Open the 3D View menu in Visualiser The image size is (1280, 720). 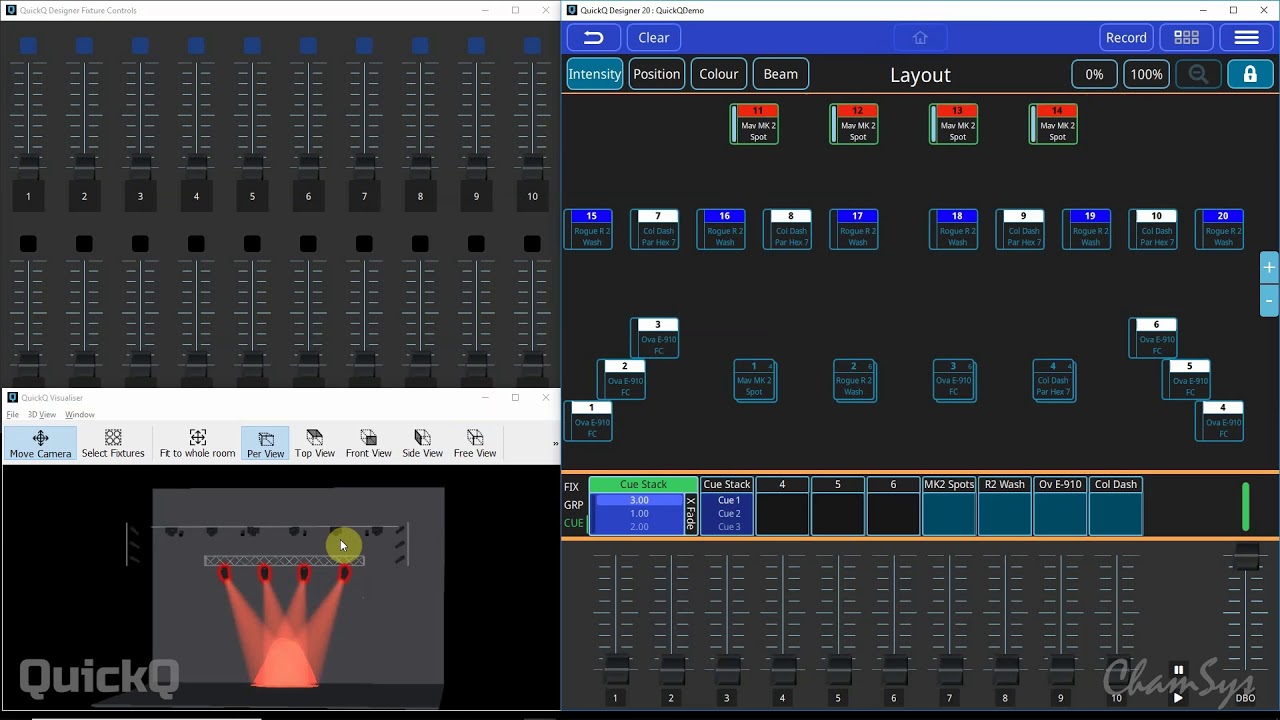point(42,415)
